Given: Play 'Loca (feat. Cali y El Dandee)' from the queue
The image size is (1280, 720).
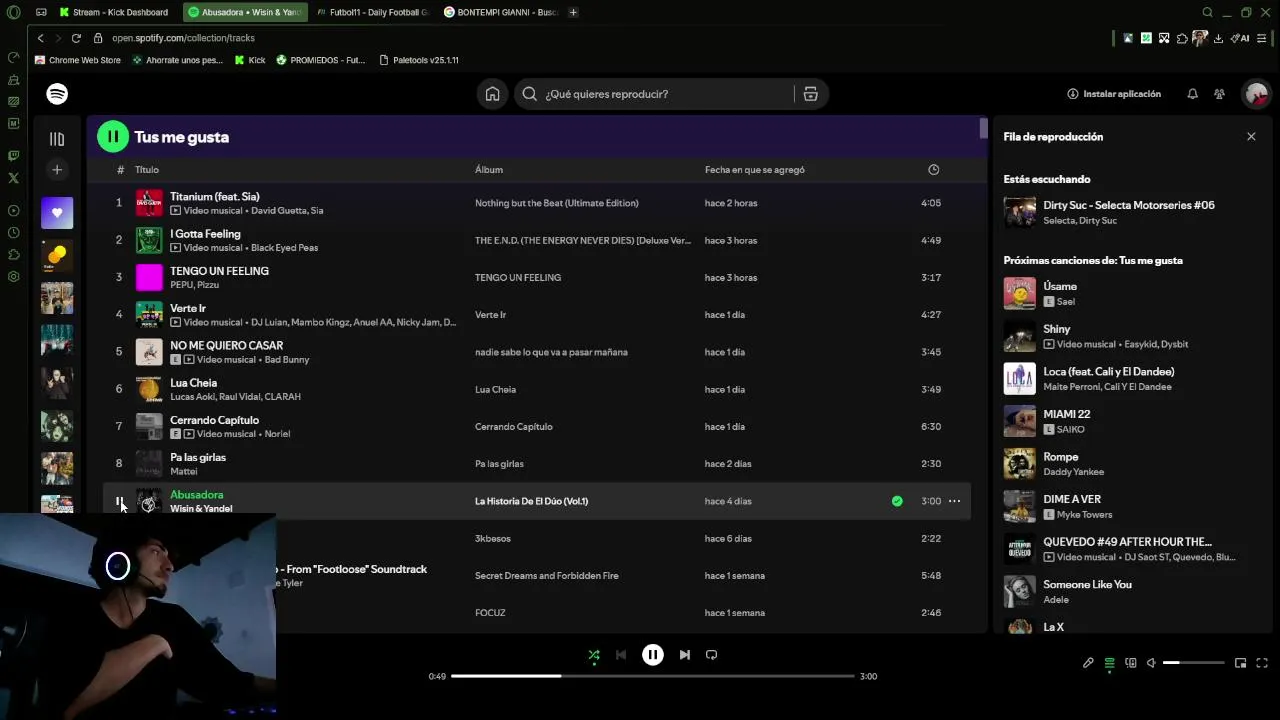Looking at the screenshot, I should tap(1109, 371).
